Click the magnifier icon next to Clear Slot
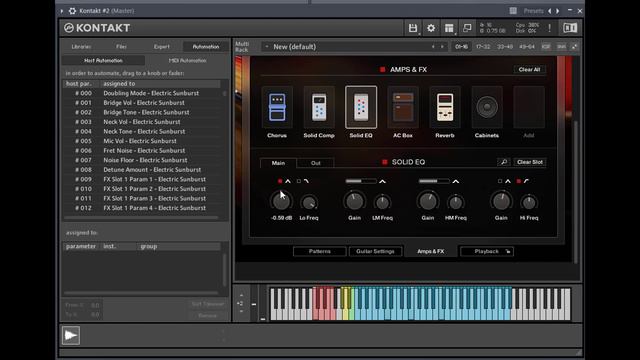Screen dimensions: 640x360 (504, 162)
